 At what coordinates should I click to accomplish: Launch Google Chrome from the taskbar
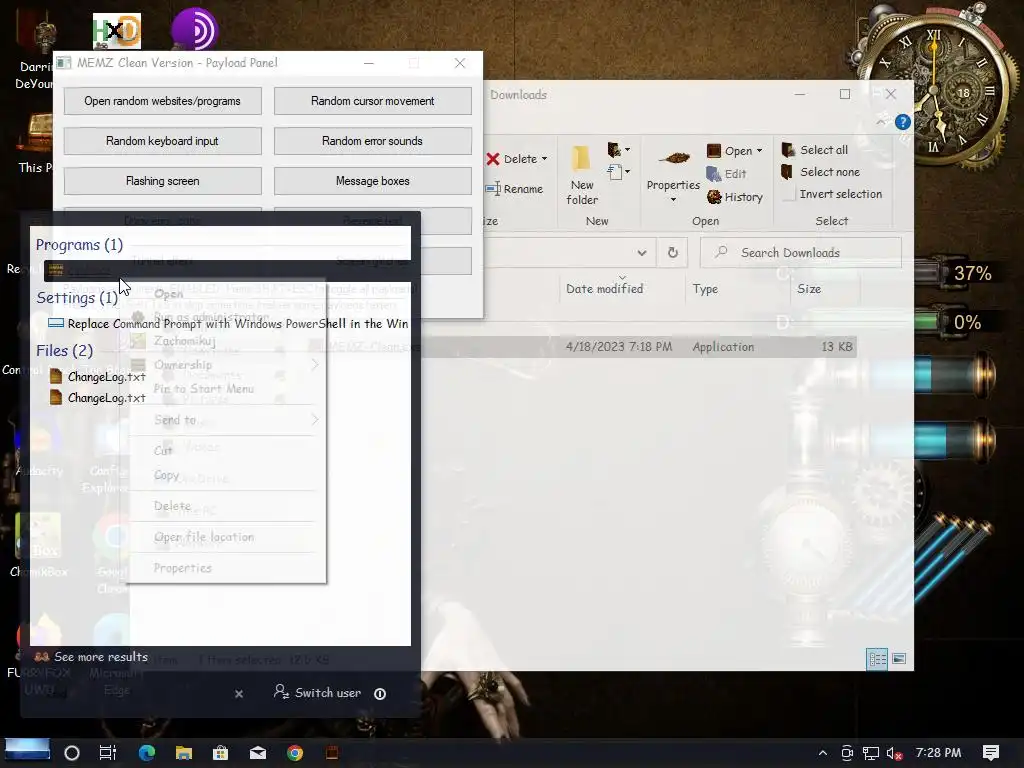[x=295, y=753]
